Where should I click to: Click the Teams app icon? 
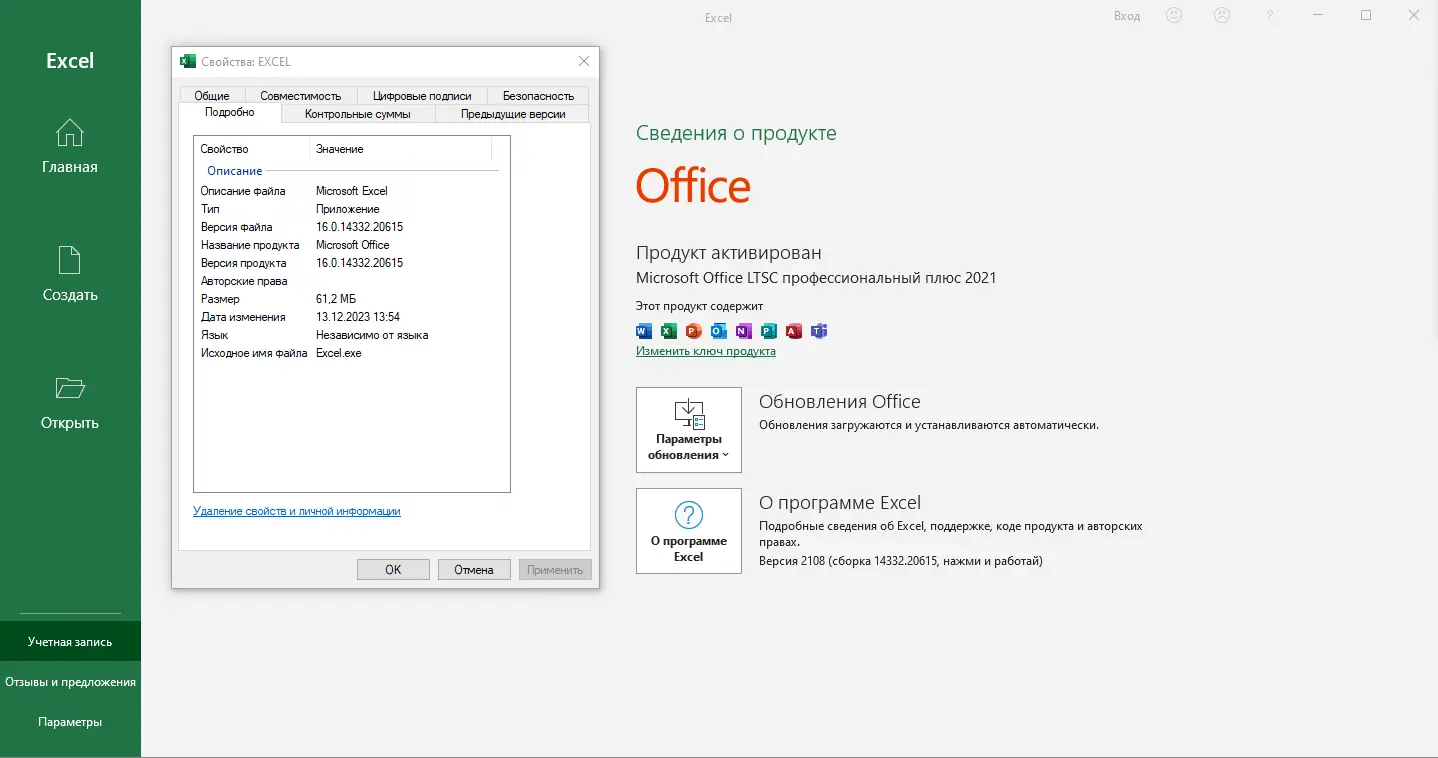(819, 331)
